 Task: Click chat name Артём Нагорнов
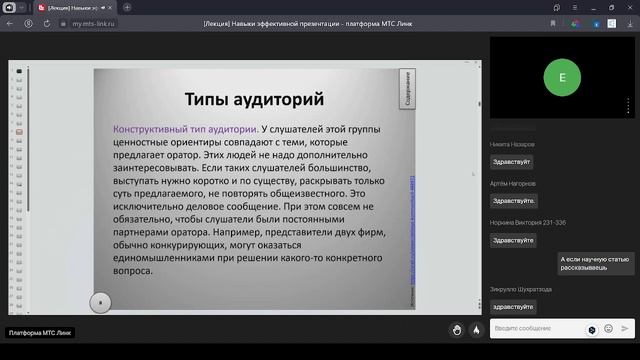[x=513, y=183]
